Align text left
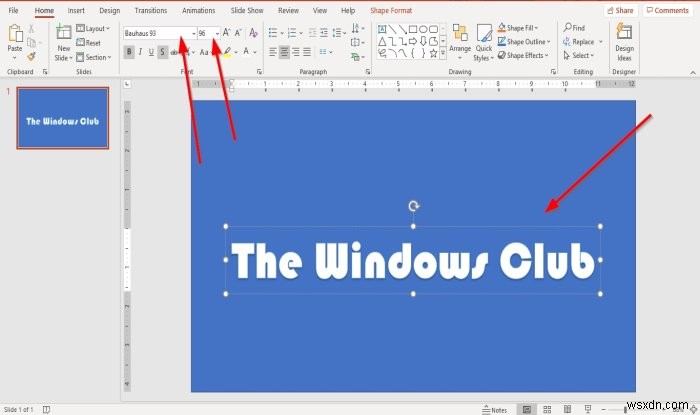 [x=273, y=52]
